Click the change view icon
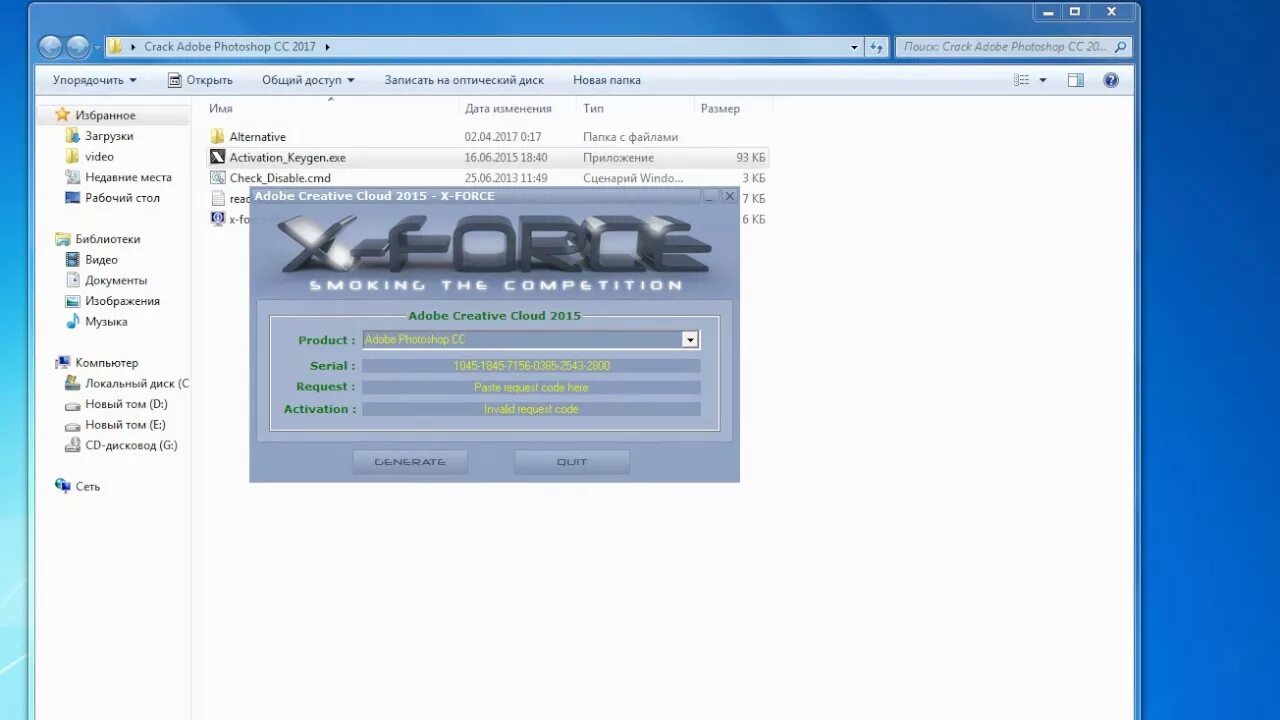This screenshot has width=1280, height=720. tap(1021, 80)
